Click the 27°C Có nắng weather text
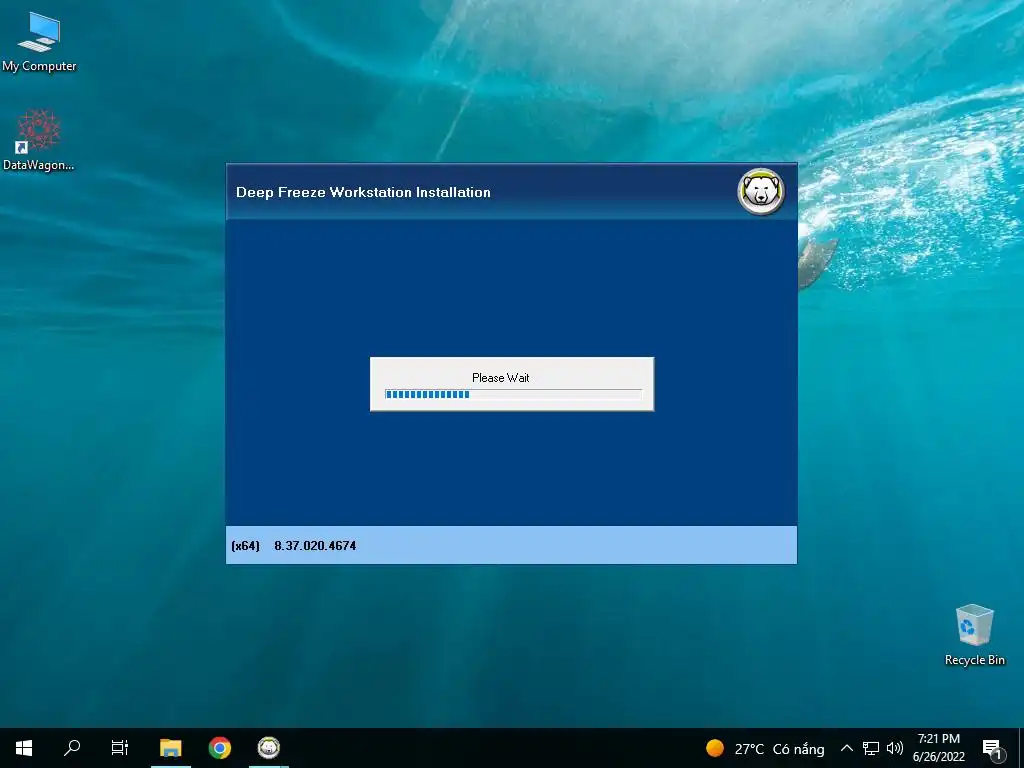Screen dimensions: 1024x768 tap(779, 749)
